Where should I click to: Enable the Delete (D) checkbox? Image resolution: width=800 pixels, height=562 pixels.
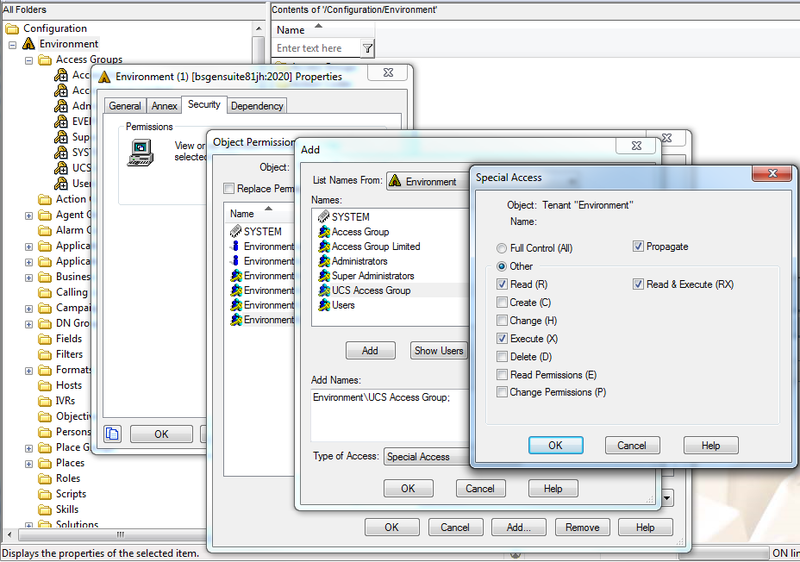pyautogui.click(x=502, y=357)
